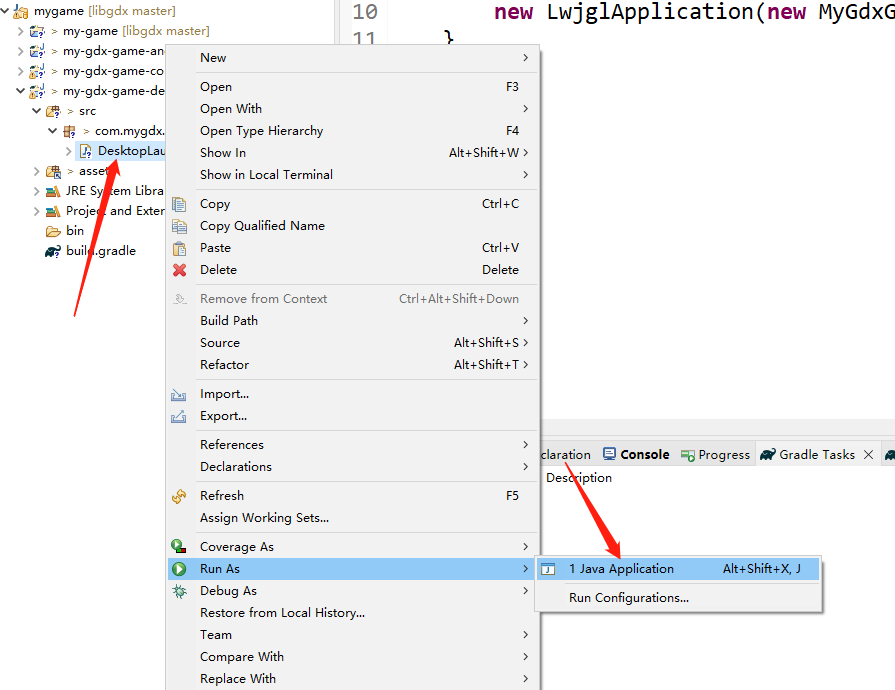The width and height of the screenshot is (895, 690).
Task: Click the Debug As bug icon
Action: point(179,591)
